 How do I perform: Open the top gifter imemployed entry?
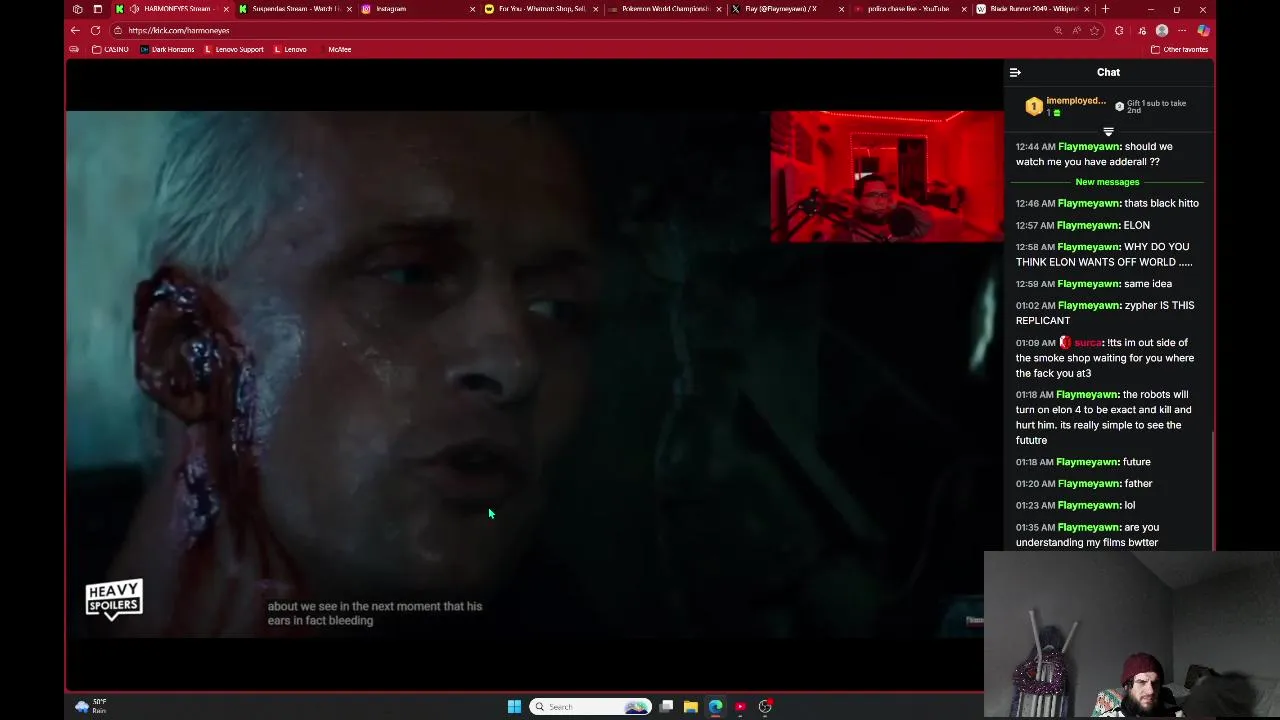click(x=1066, y=106)
